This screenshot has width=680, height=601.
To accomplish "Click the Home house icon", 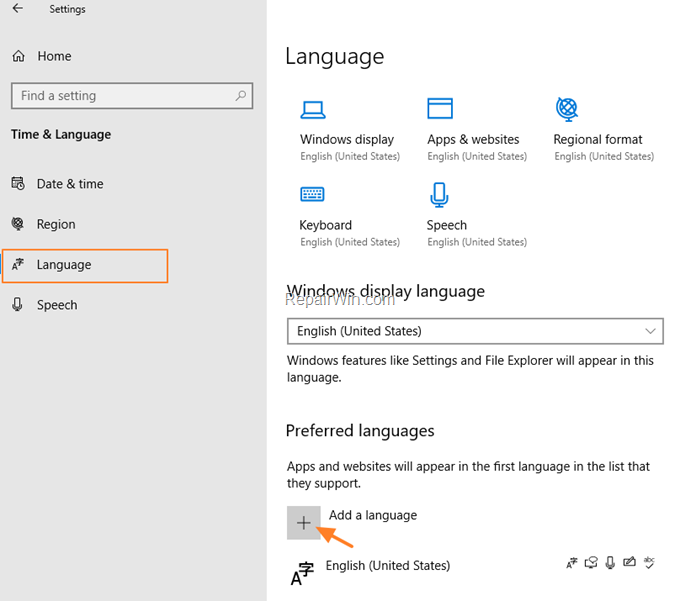I will (18, 56).
